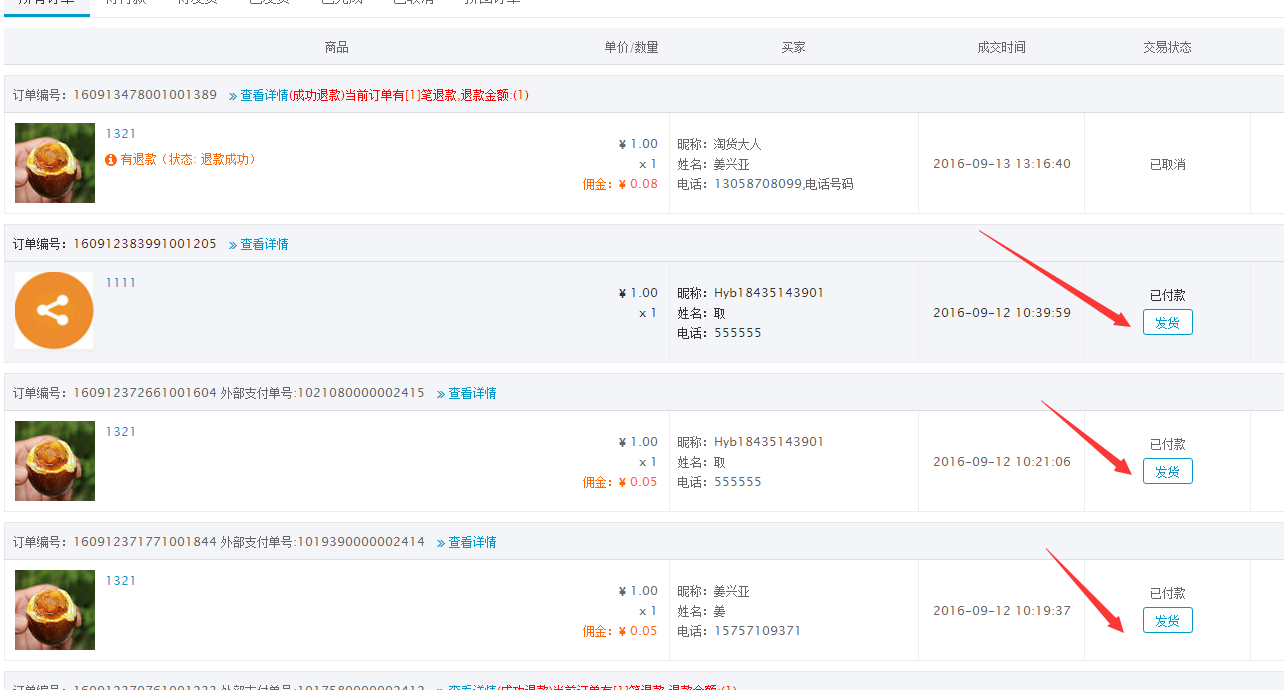Click 发货 for the 10:39:59 order
This screenshot has height=690, width=1284.
tap(1167, 322)
